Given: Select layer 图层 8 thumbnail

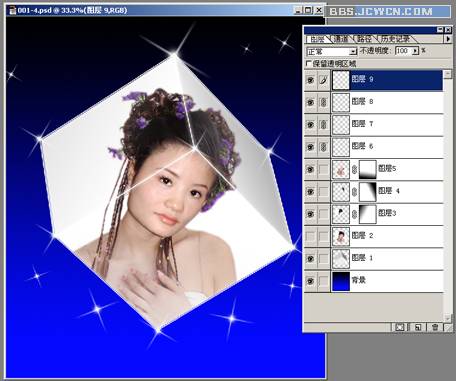Looking at the screenshot, I should (x=341, y=102).
